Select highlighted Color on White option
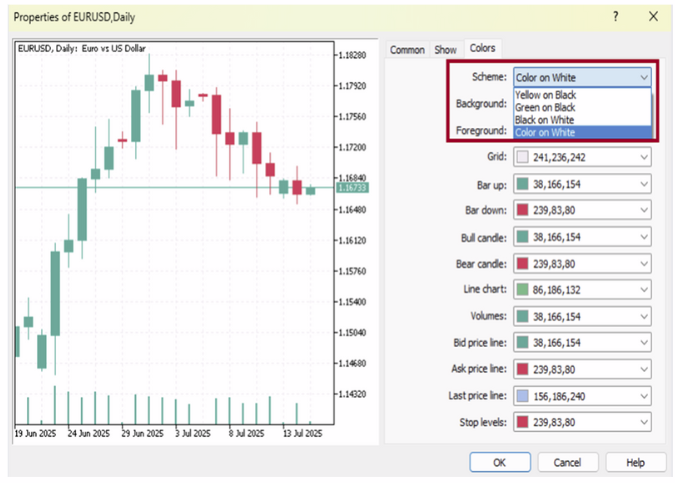The width and height of the screenshot is (675, 483). [x=545, y=132]
